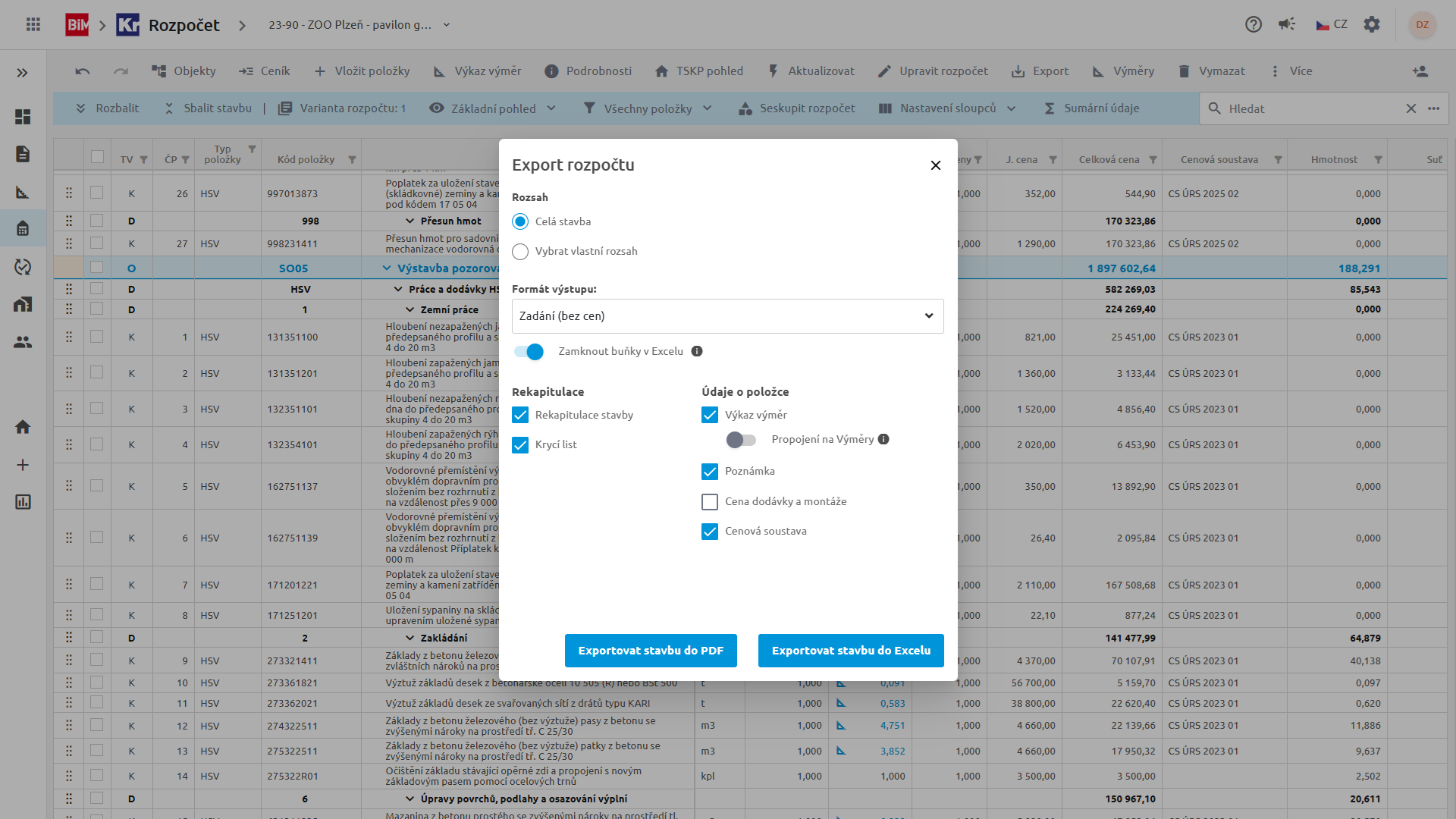Toggle Zamknout buňky v Excelu switch

[x=529, y=352]
